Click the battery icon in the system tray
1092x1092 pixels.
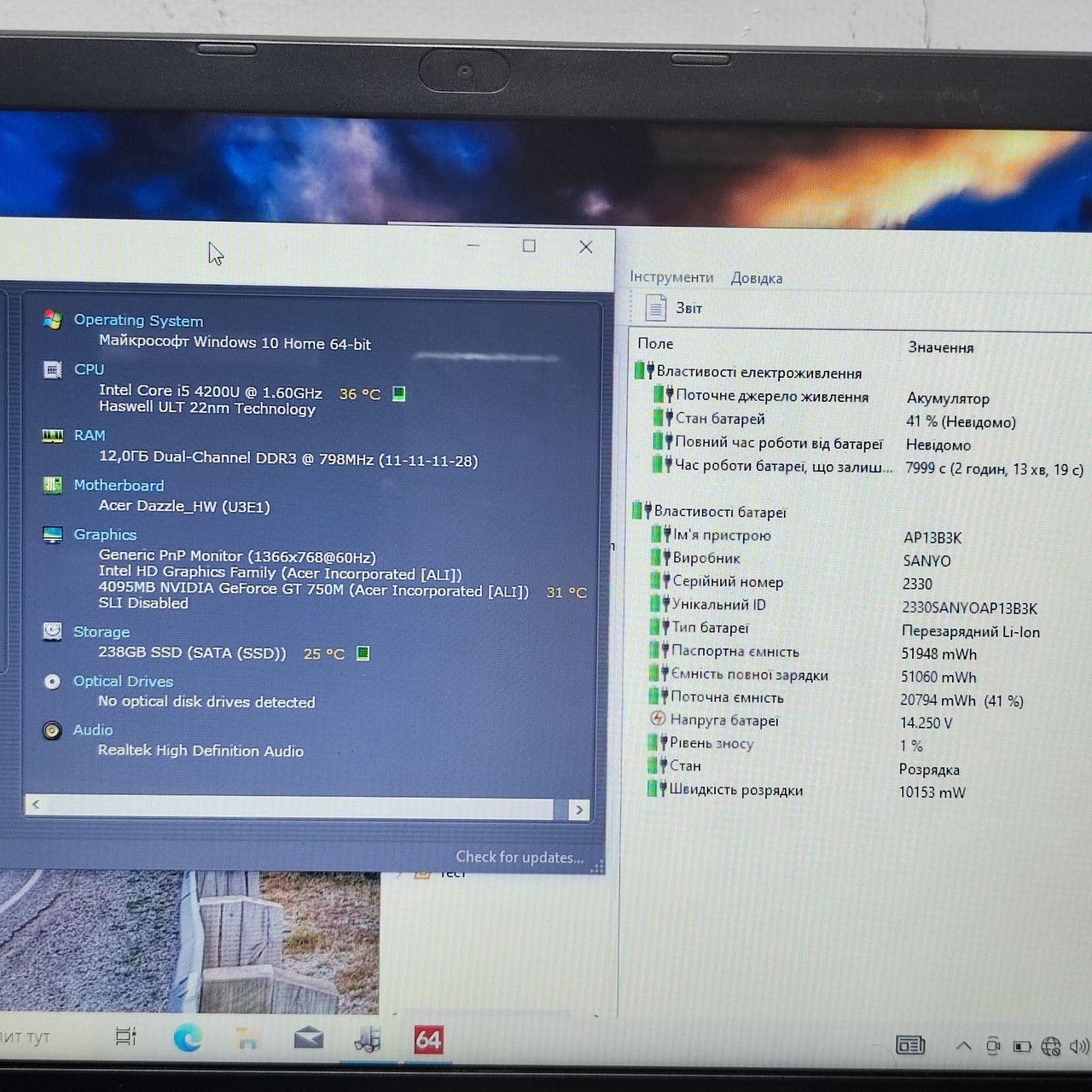1022,1046
